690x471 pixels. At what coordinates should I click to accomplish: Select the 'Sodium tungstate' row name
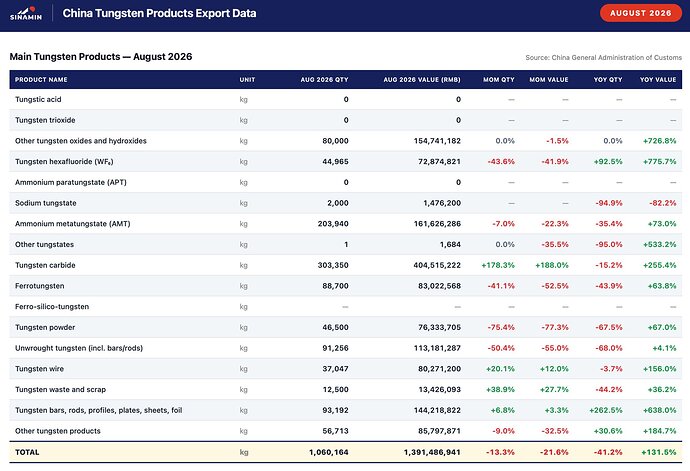[45, 203]
